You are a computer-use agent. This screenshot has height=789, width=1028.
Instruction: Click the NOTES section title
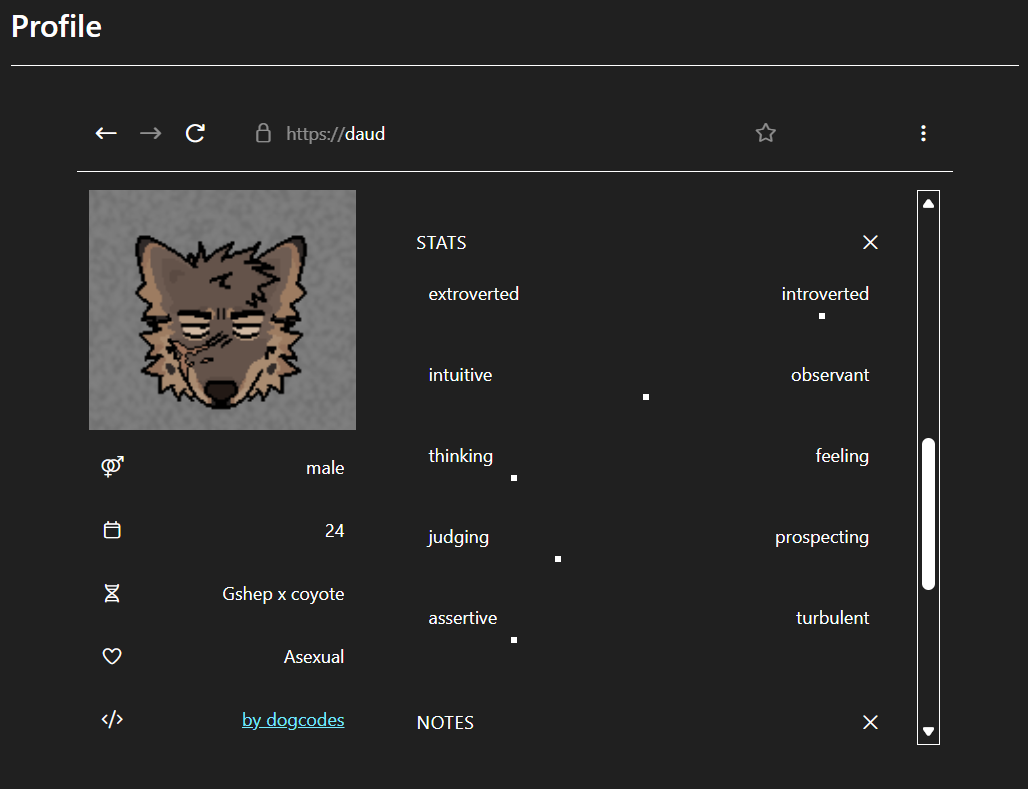[445, 722]
